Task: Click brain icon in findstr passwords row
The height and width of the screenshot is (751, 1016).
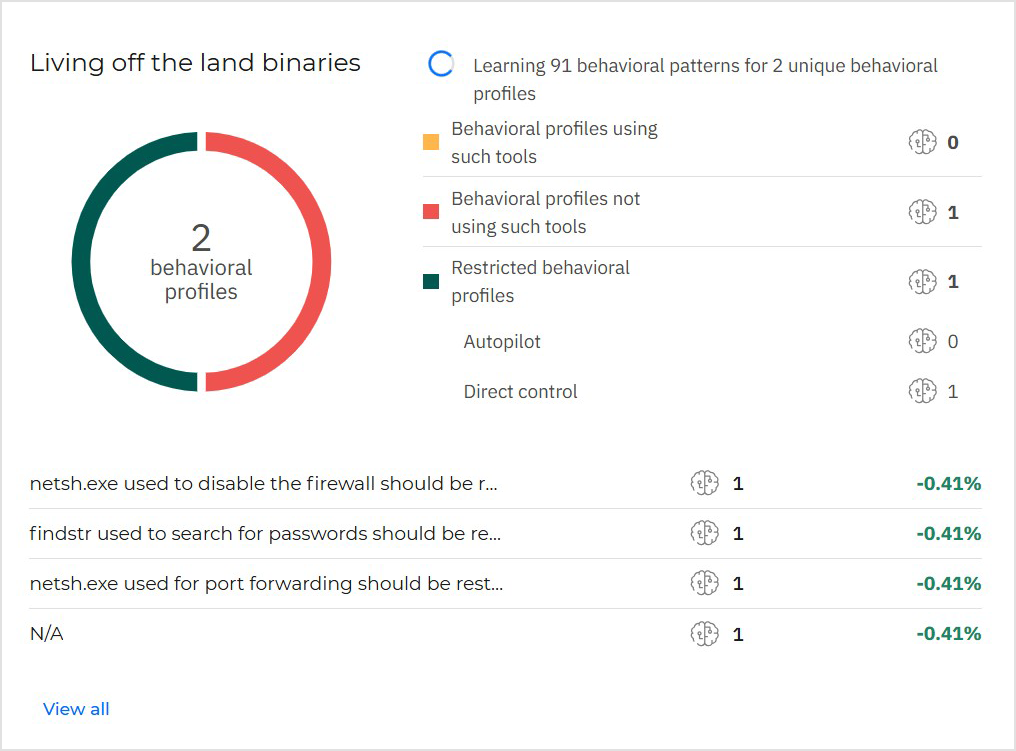Action: [705, 534]
